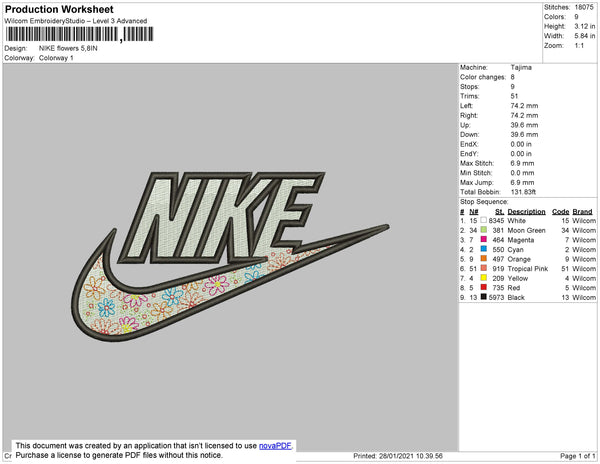Click the Min Stitch value '0.0 mm'
The image size is (600, 464).
(522, 173)
